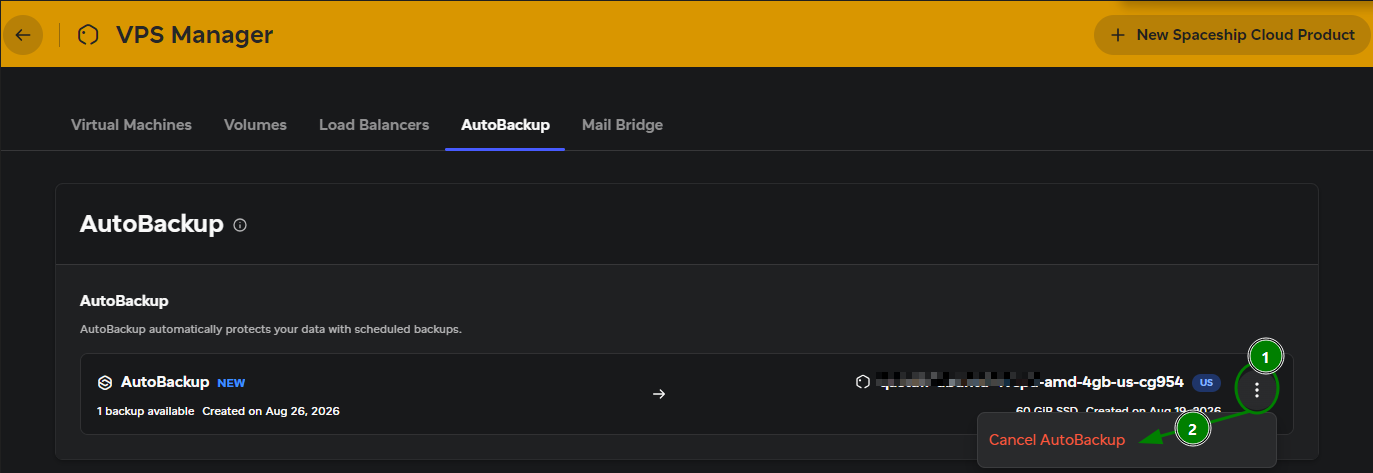The width and height of the screenshot is (1373, 473).
Task: Click the VPS Manager title text
Action: coord(194,35)
